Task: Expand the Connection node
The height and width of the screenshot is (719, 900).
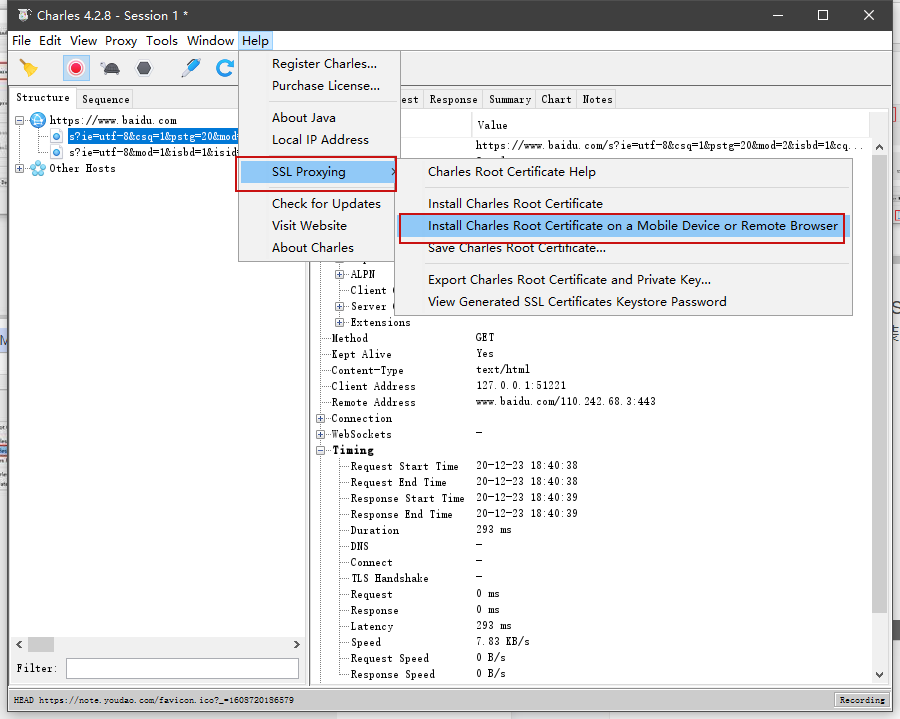Action: coord(320,418)
